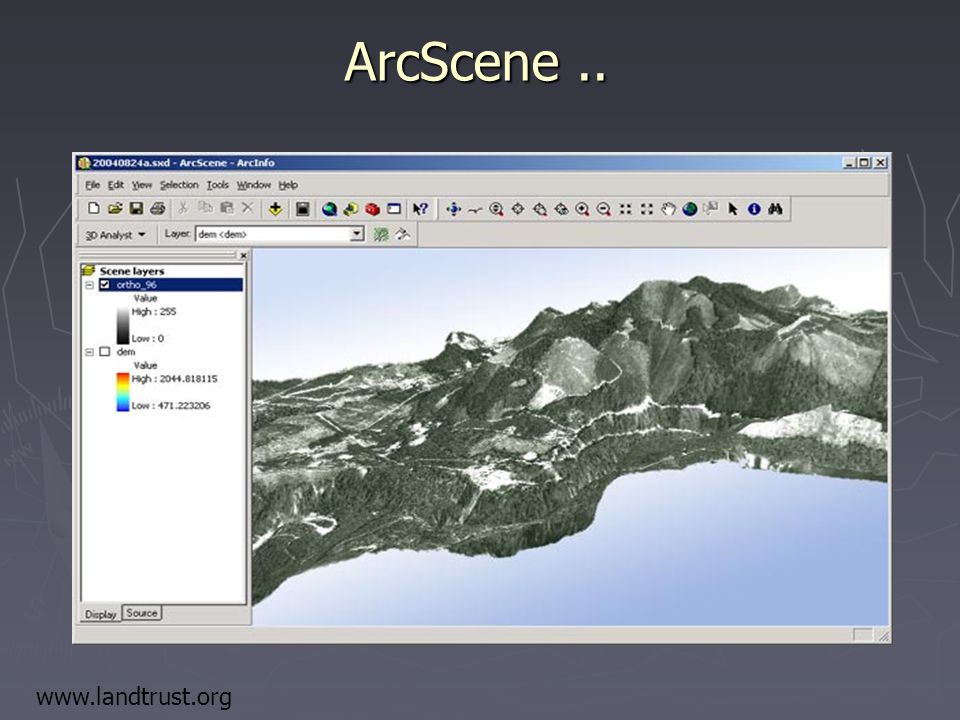Open the Tools menu

coord(217,185)
